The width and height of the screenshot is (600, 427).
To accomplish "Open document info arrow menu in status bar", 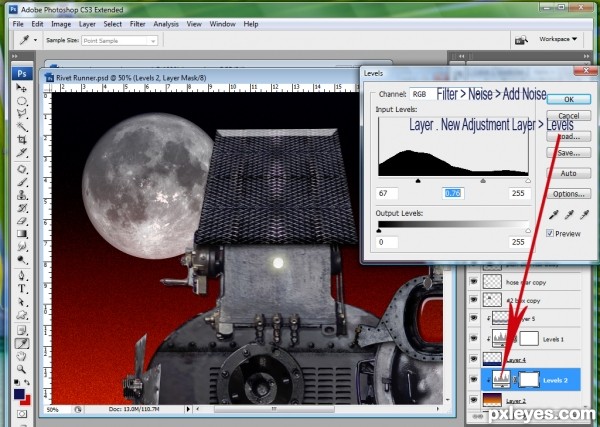I will click(188, 409).
